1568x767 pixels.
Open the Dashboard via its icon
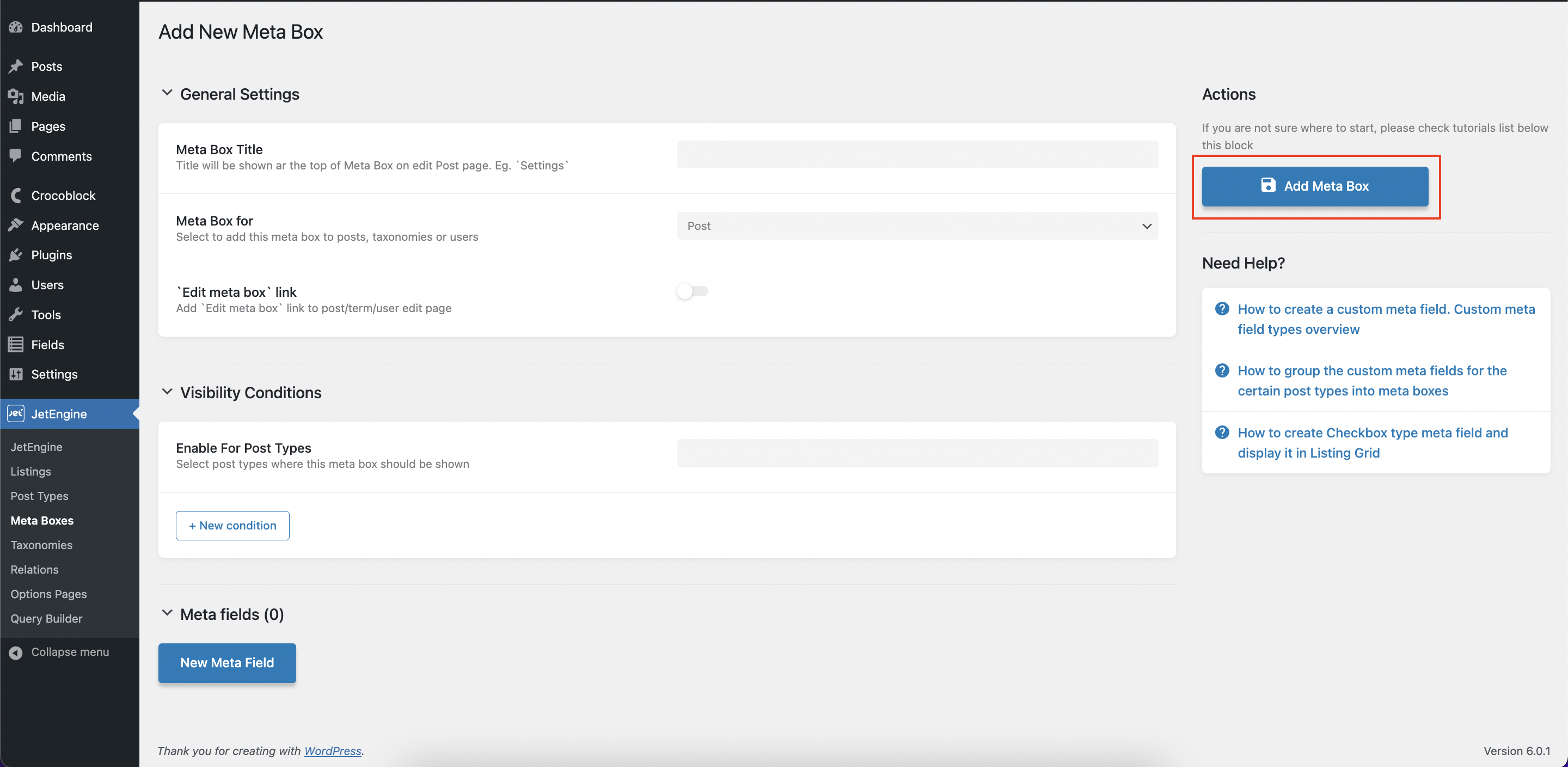[16, 27]
